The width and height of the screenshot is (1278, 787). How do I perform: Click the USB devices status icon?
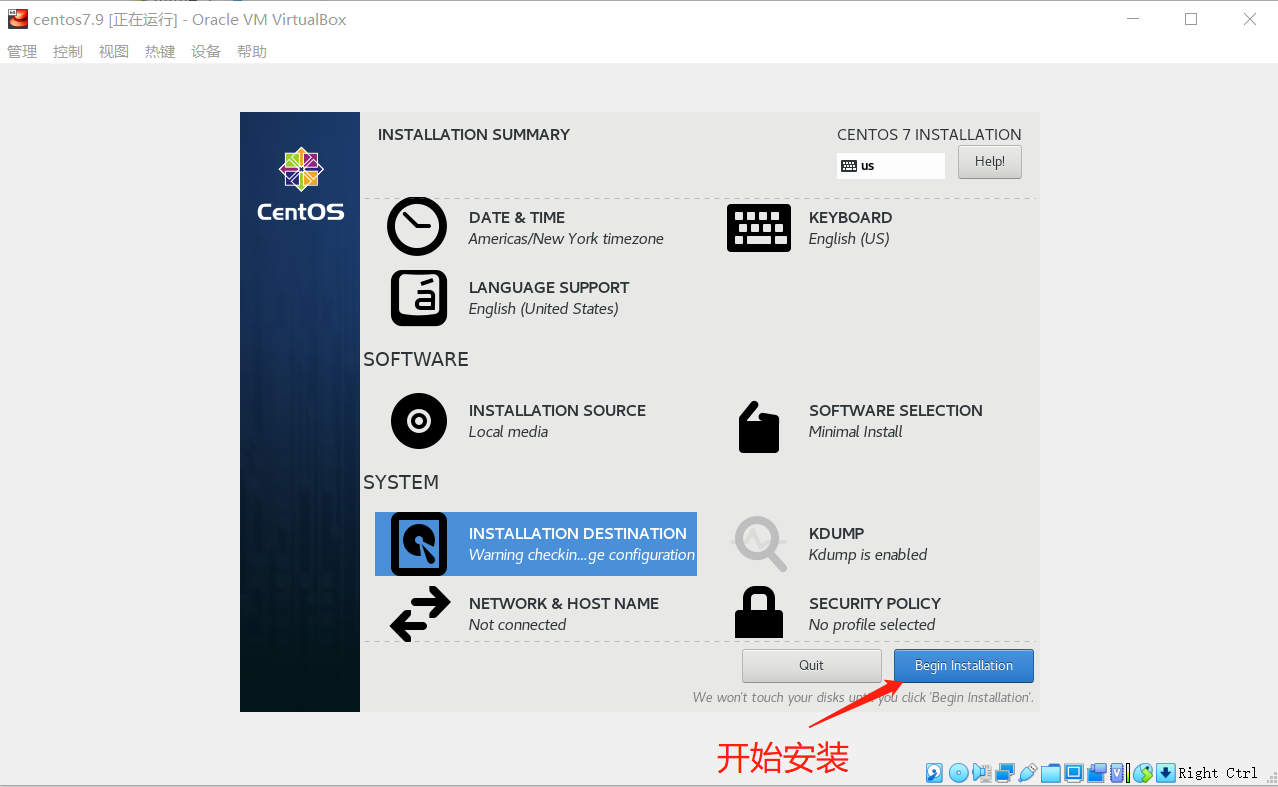(1028, 772)
